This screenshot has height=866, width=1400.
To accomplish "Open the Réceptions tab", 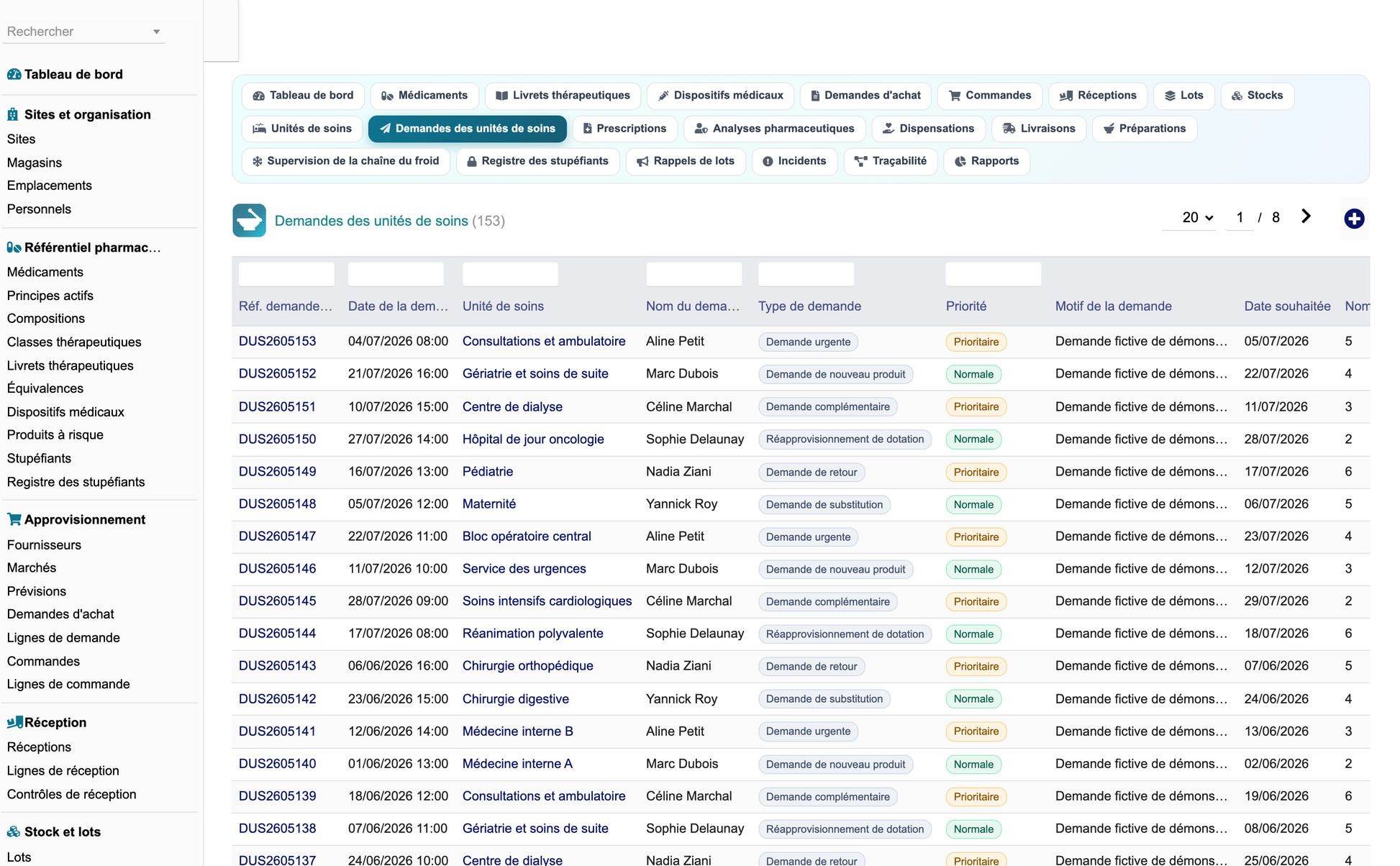I will click(x=1098, y=96).
